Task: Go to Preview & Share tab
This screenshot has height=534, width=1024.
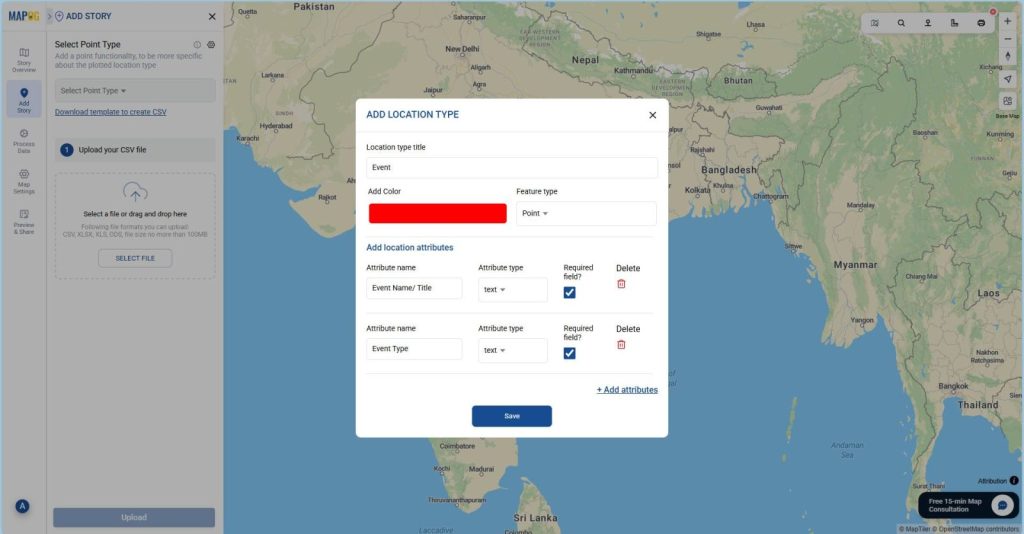Action: 24,221
